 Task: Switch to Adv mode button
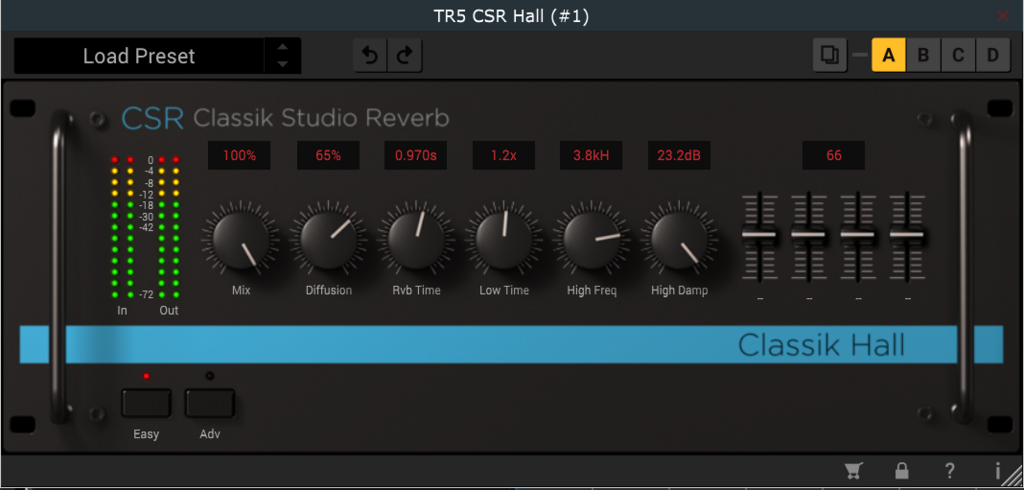(210, 402)
